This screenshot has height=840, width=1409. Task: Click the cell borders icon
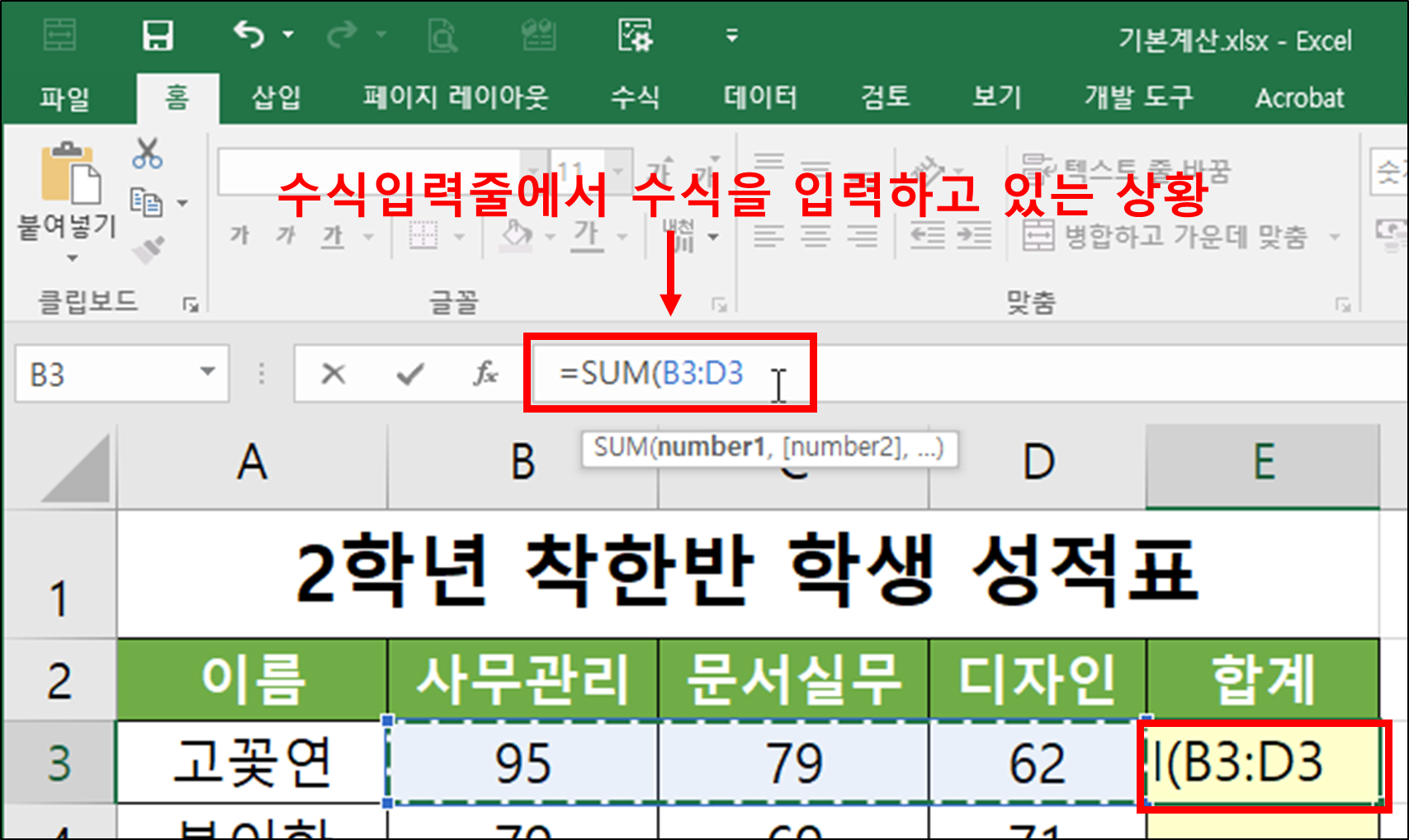point(423,237)
